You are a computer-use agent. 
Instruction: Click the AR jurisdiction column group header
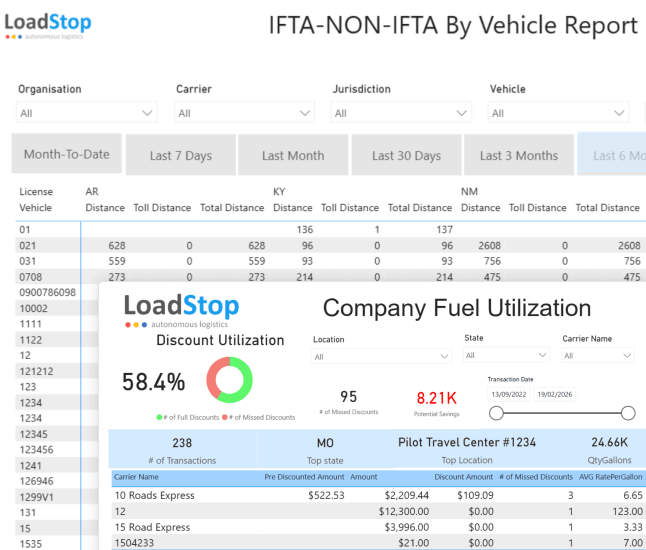click(x=92, y=192)
